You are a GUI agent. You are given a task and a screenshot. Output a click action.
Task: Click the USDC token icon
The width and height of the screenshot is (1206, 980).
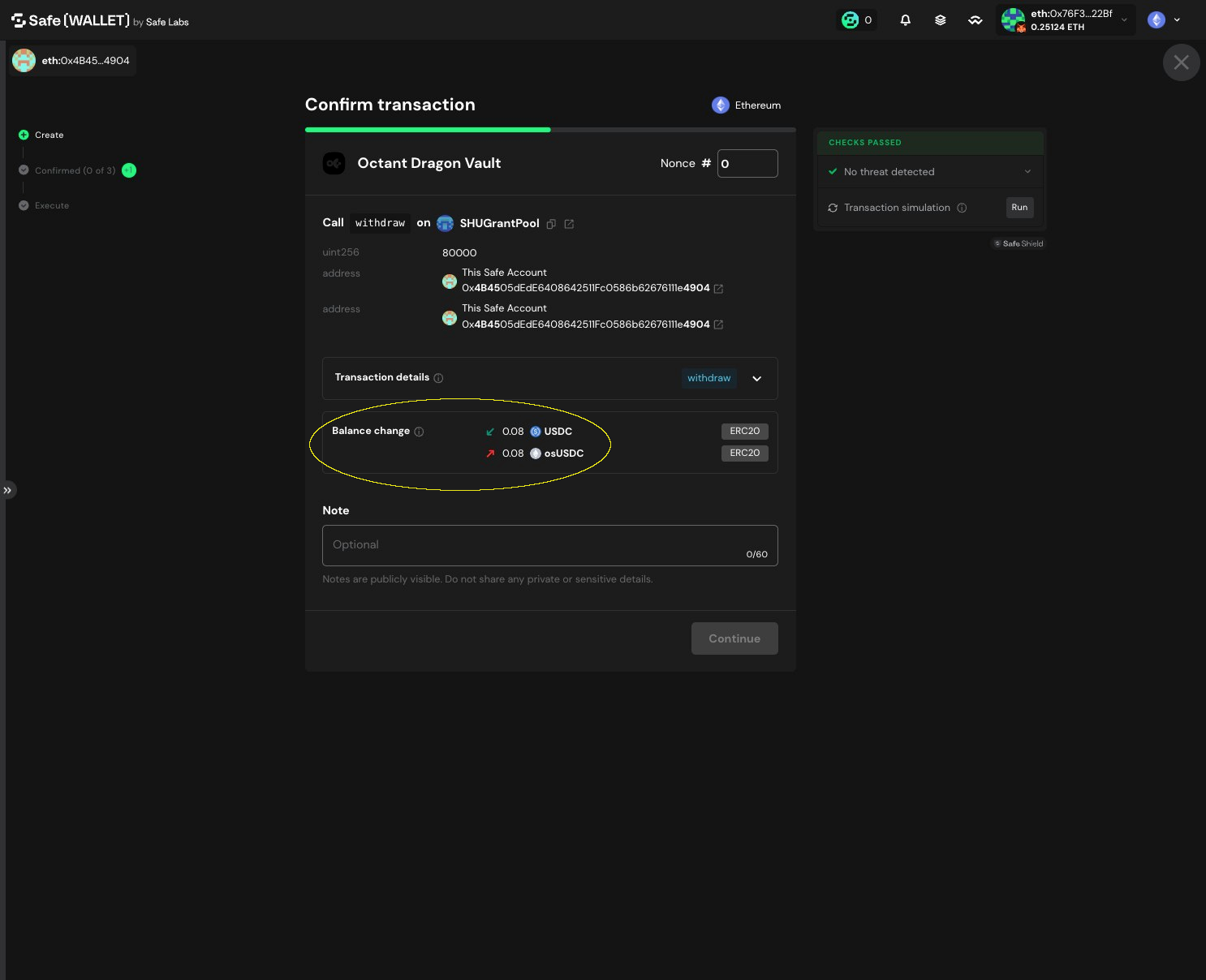(536, 432)
